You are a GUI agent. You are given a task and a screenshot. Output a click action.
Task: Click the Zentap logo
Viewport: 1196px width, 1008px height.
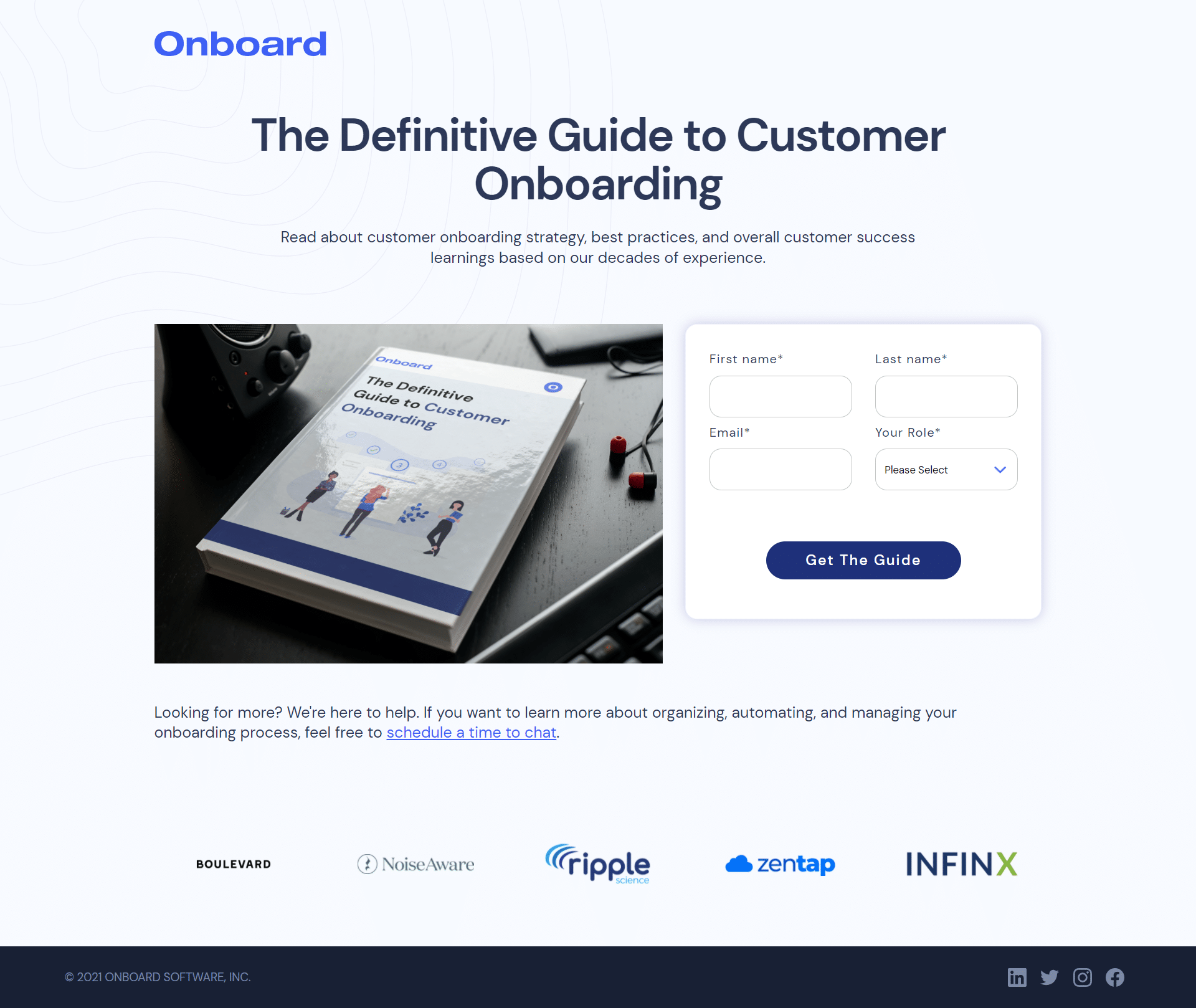[779, 863]
